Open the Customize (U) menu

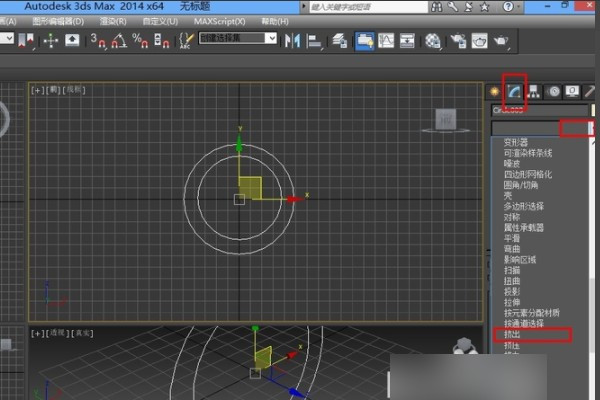(x=160, y=21)
